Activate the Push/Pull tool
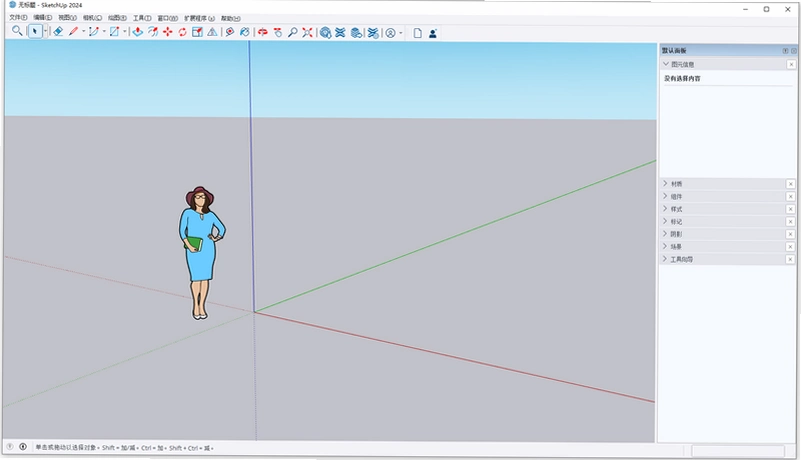Viewport: 801px width, 460px height. pos(137,32)
